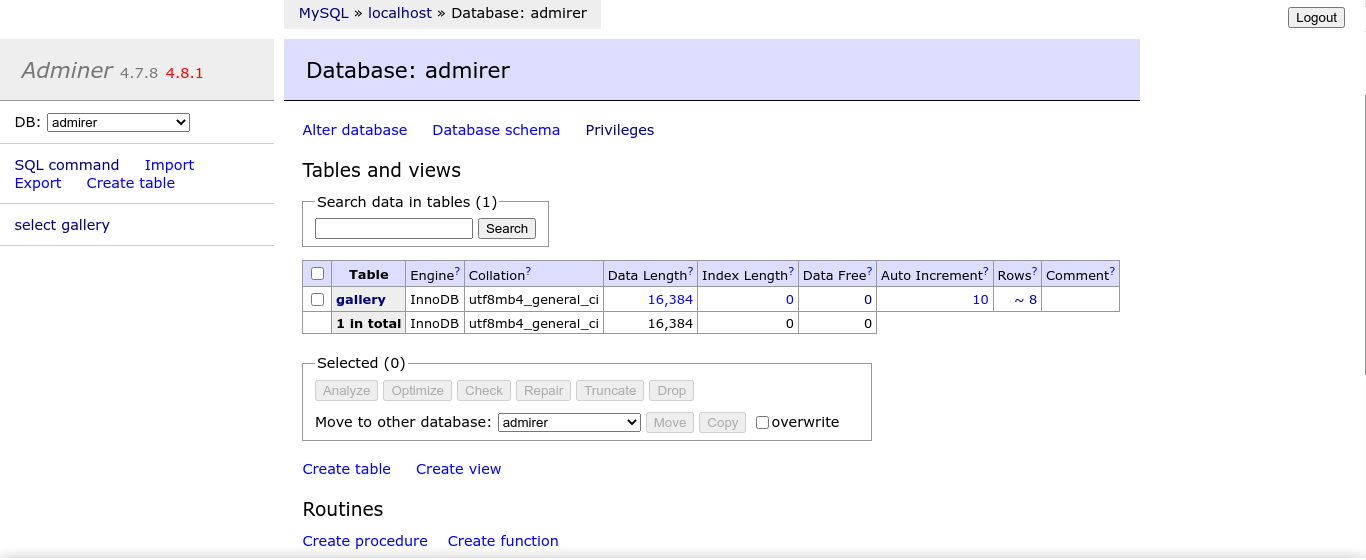Viewport: 1366px width, 560px height.
Task: Check the select-all tables checkbox in header
Action: pyautogui.click(x=318, y=274)
